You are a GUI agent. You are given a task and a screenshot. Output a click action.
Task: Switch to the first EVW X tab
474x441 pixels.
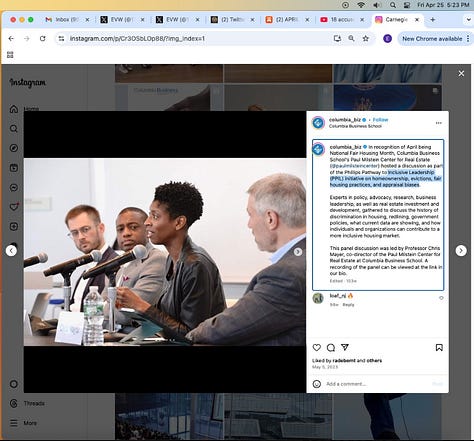pyautogui.click(x=122, y=20)
